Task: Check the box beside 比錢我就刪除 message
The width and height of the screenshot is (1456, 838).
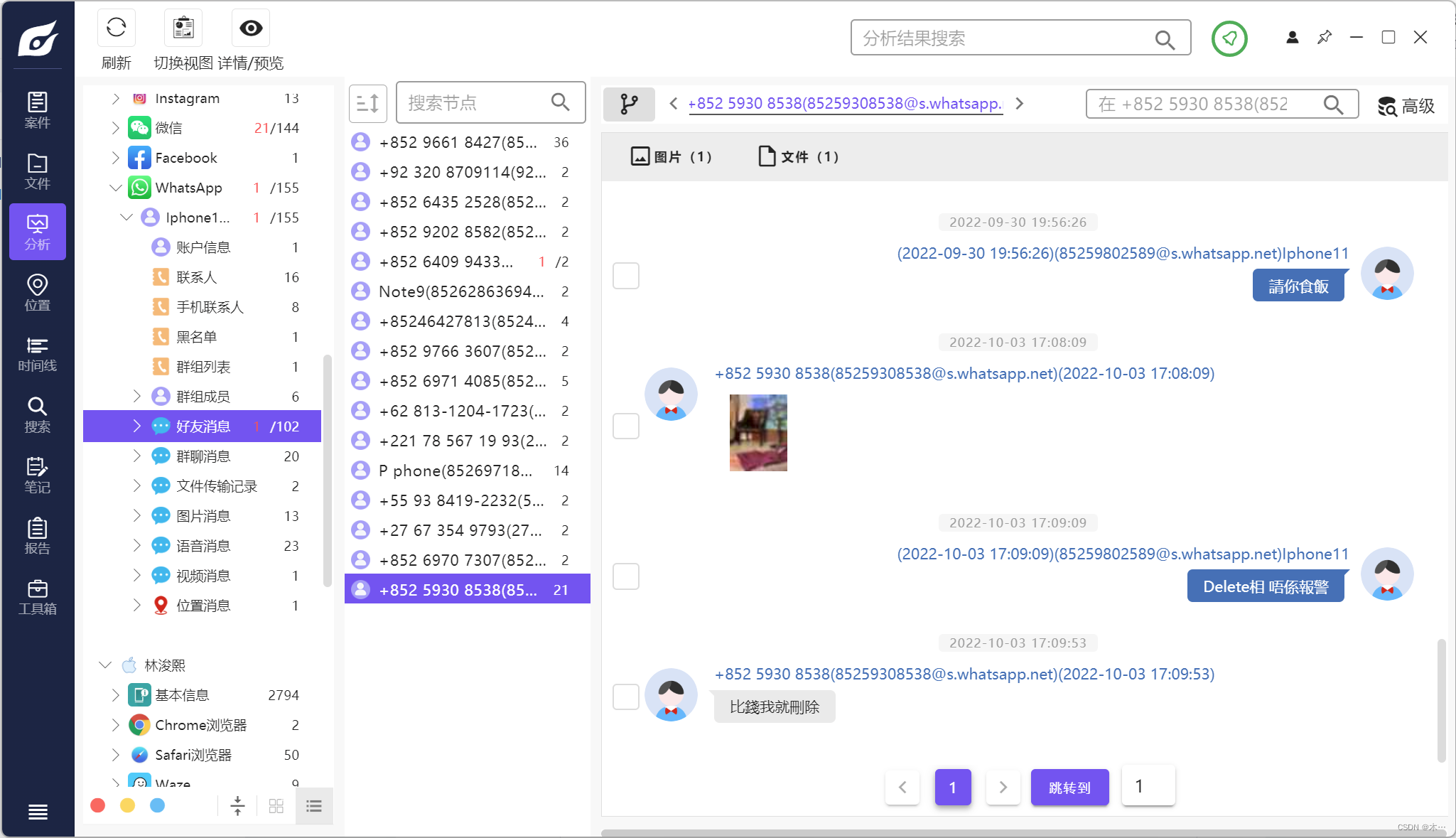Action: 626,697
